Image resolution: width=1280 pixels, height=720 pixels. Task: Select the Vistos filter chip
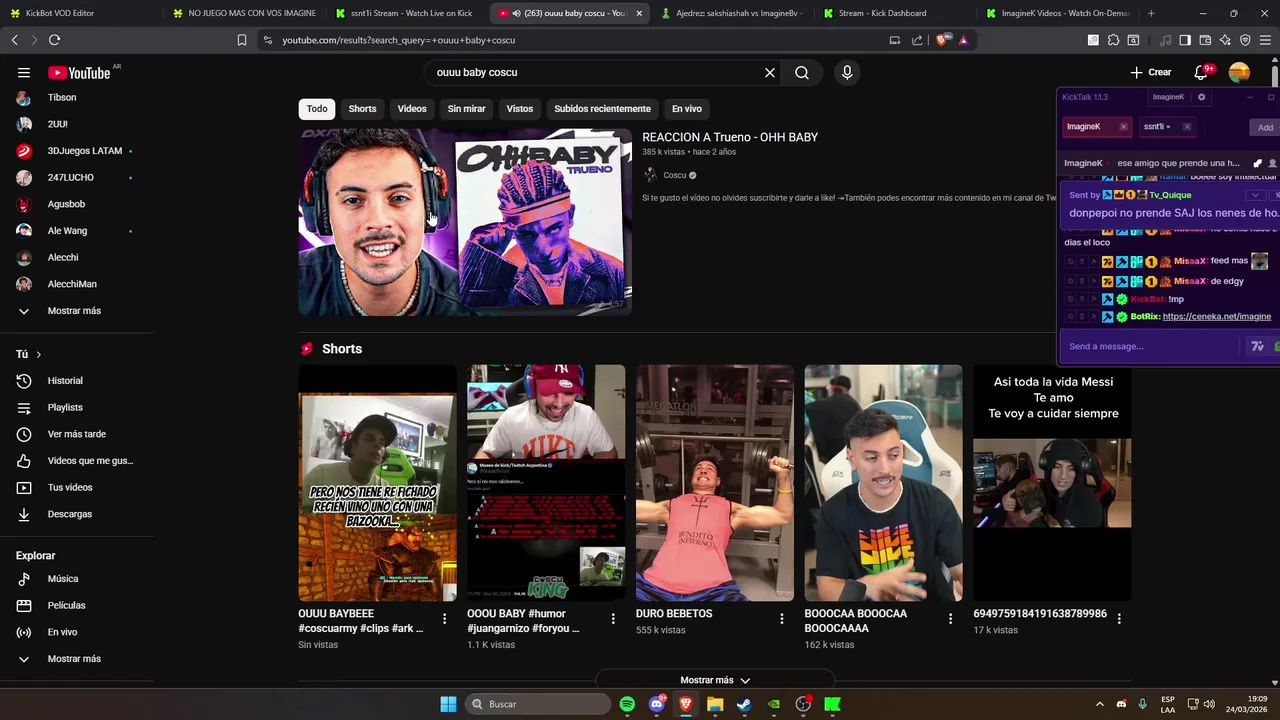(x=520, y=109)
